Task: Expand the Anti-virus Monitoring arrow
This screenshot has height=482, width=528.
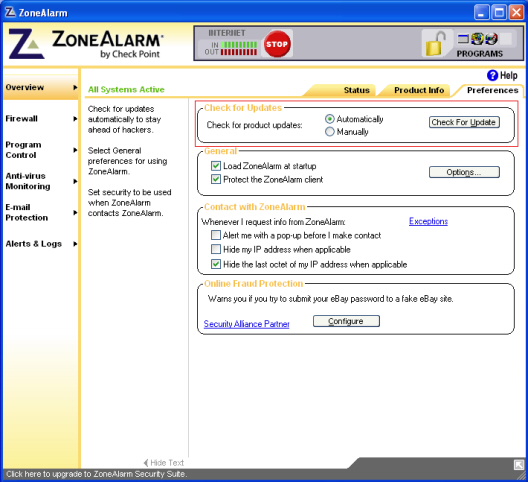Action: tap(75, 181)
